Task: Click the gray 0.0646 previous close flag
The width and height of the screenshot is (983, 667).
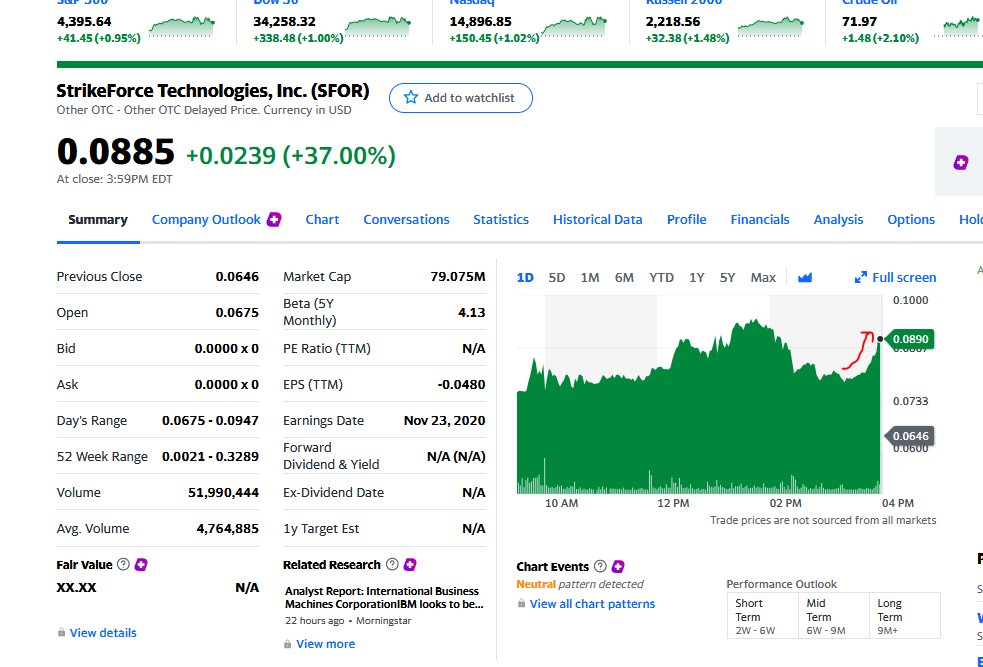Action: point(909,436)
